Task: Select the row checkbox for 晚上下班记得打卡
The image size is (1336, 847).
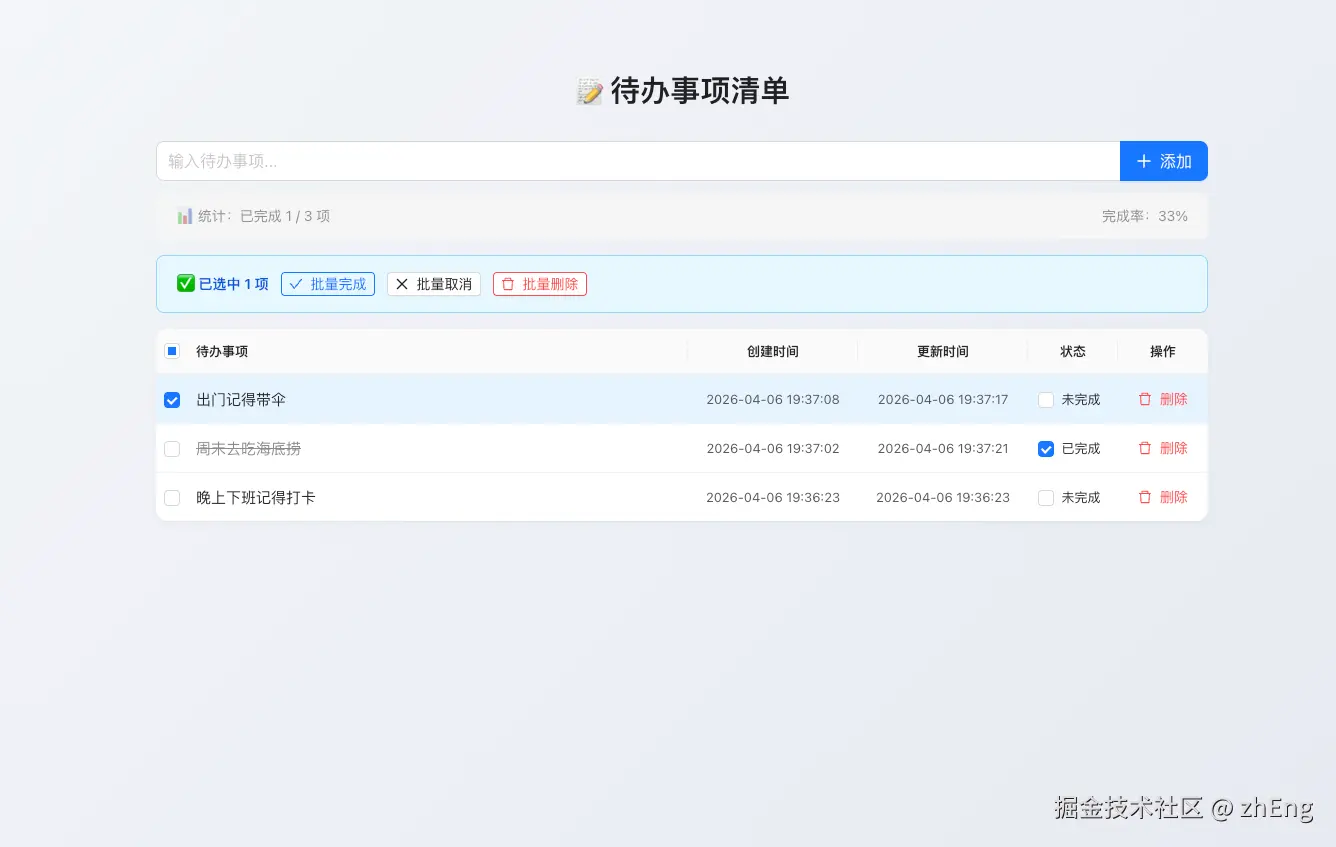Action: tap(172, 498)
